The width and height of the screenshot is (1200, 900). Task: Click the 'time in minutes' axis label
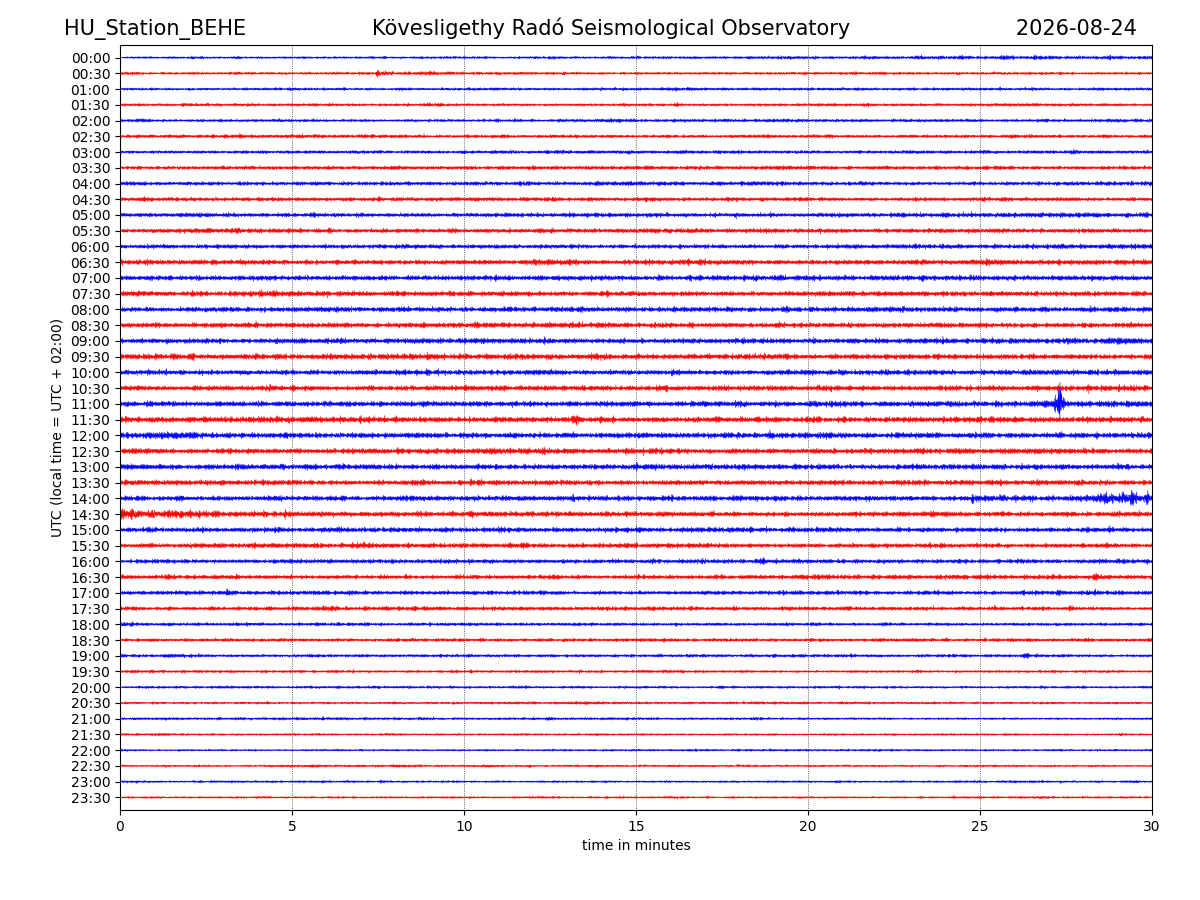point(636,846)
